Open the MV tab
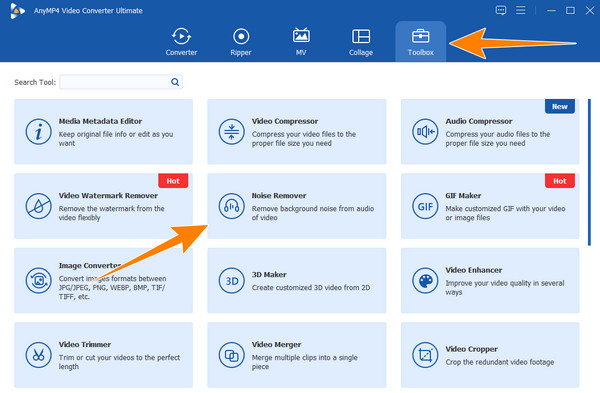This screenshot has height=393, width=600. 301,42
